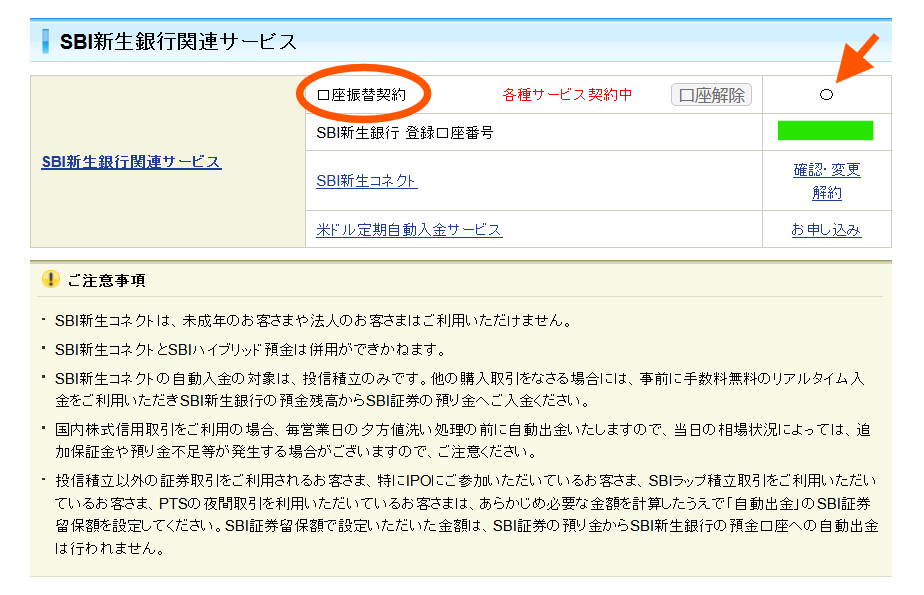Click the 解約 link
The height and width of the screenshot is (595, 924).
click(x=827, y=193)
